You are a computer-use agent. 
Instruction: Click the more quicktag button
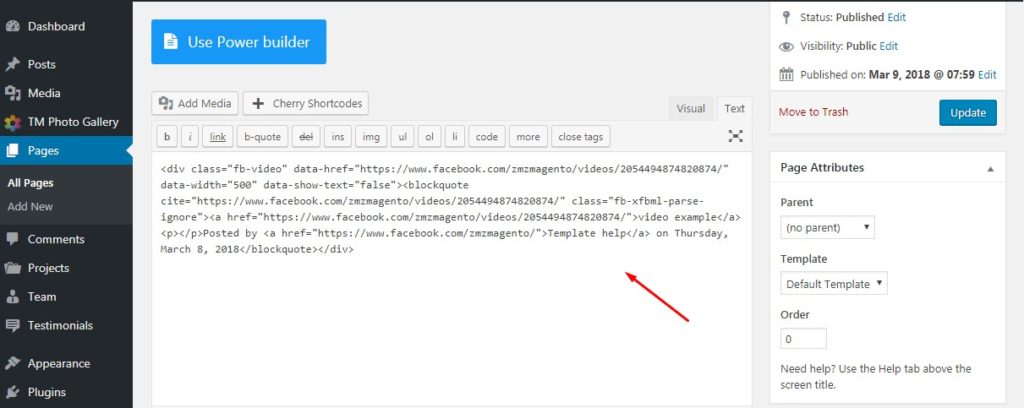[528, 136]
